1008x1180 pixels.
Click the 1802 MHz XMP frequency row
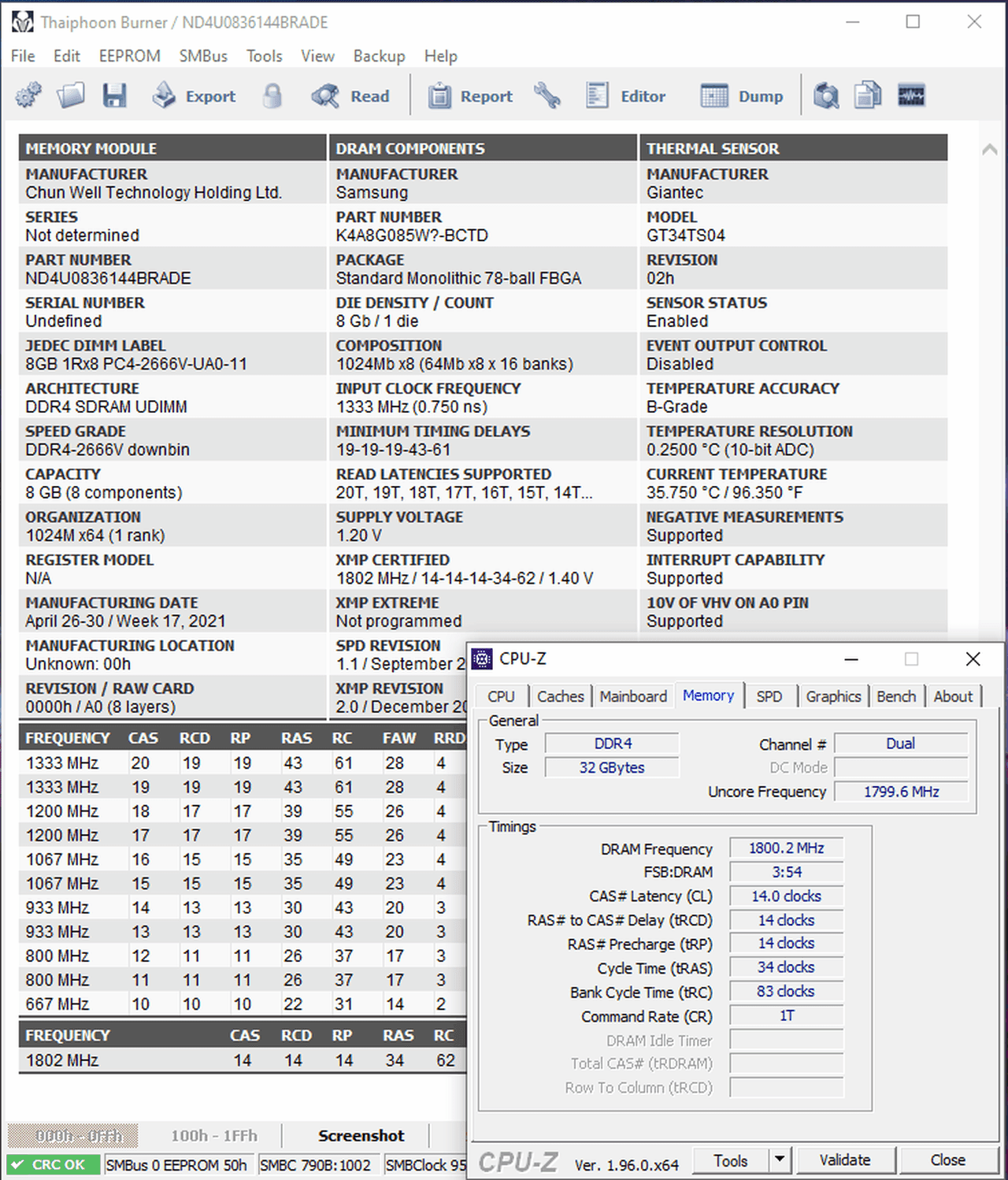[243, 1060]
